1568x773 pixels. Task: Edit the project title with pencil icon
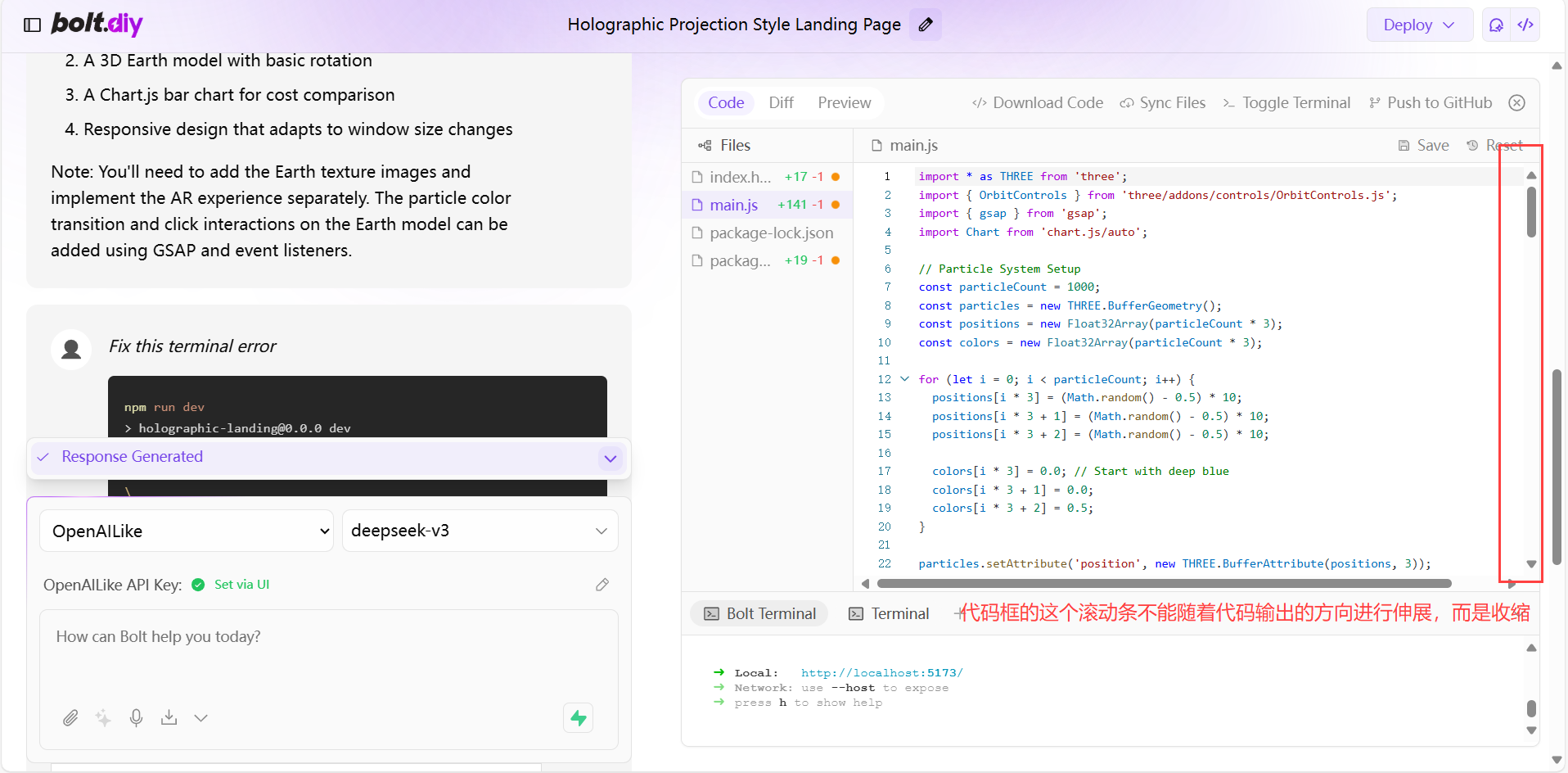click(926, 25)
